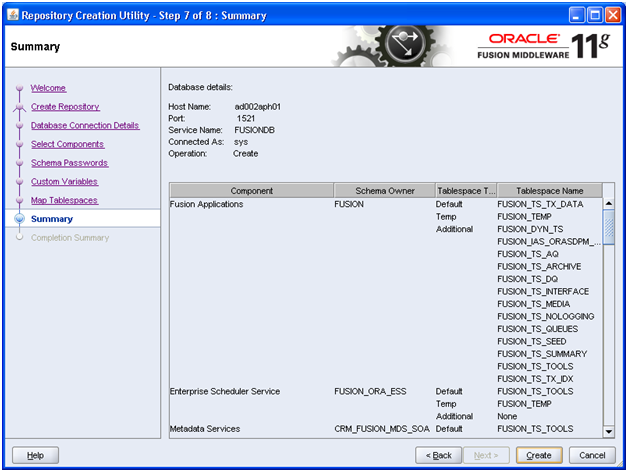Maximize the Repository Creation Utility window
The image size is (628, 472).
[x=595, y=15]
